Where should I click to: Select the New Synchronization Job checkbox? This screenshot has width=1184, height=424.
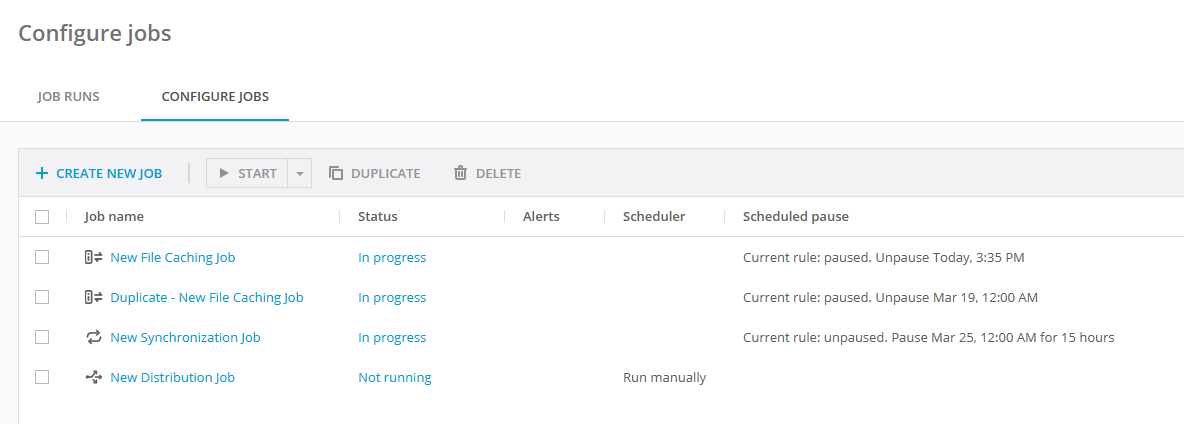tap(42, 337)
